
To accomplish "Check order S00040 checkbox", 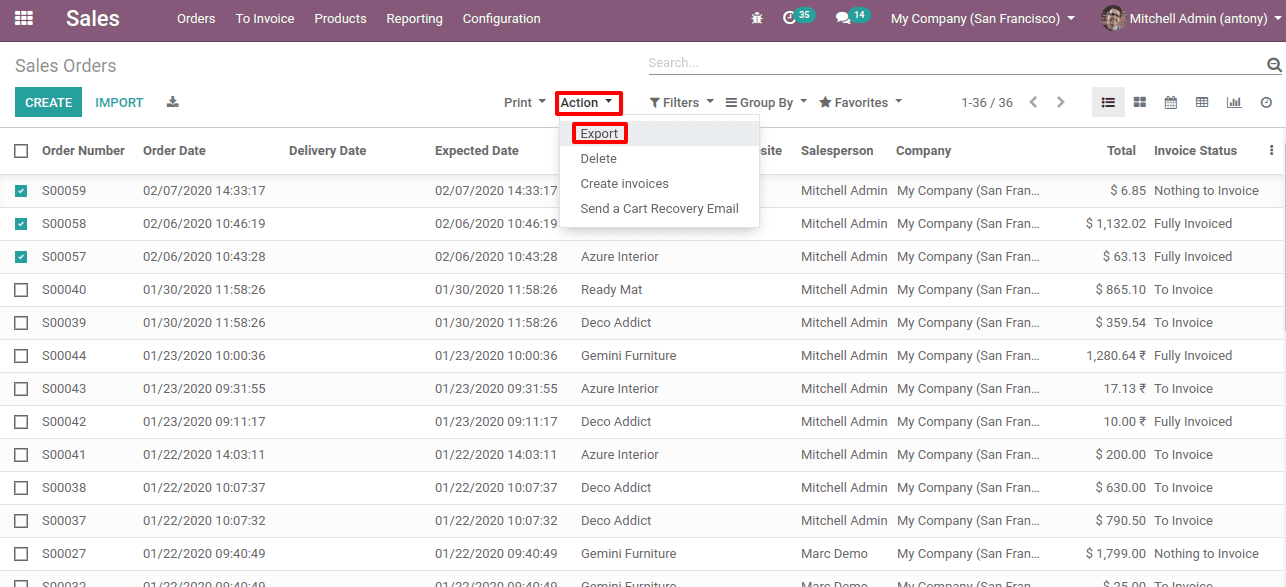I will coord(21,290).
